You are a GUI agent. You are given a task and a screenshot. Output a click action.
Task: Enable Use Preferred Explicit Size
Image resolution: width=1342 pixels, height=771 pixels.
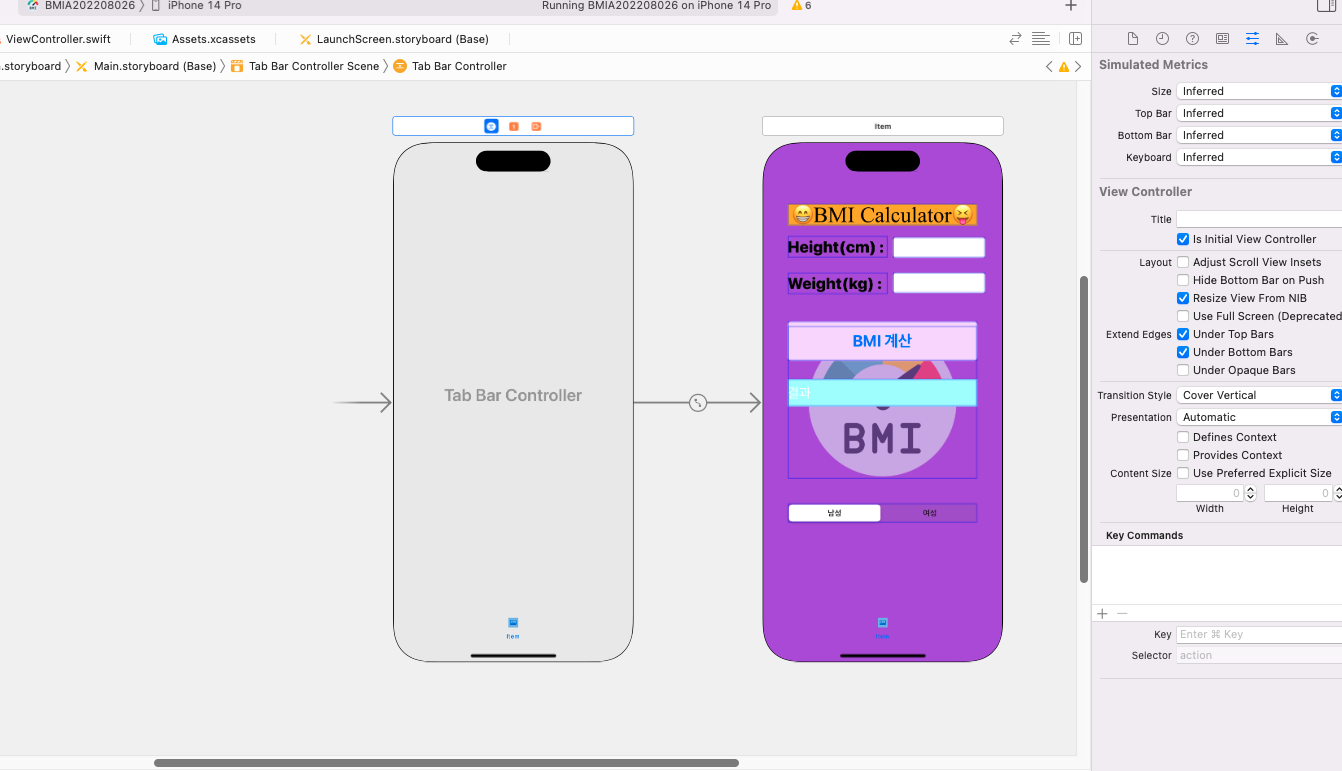1183,473
